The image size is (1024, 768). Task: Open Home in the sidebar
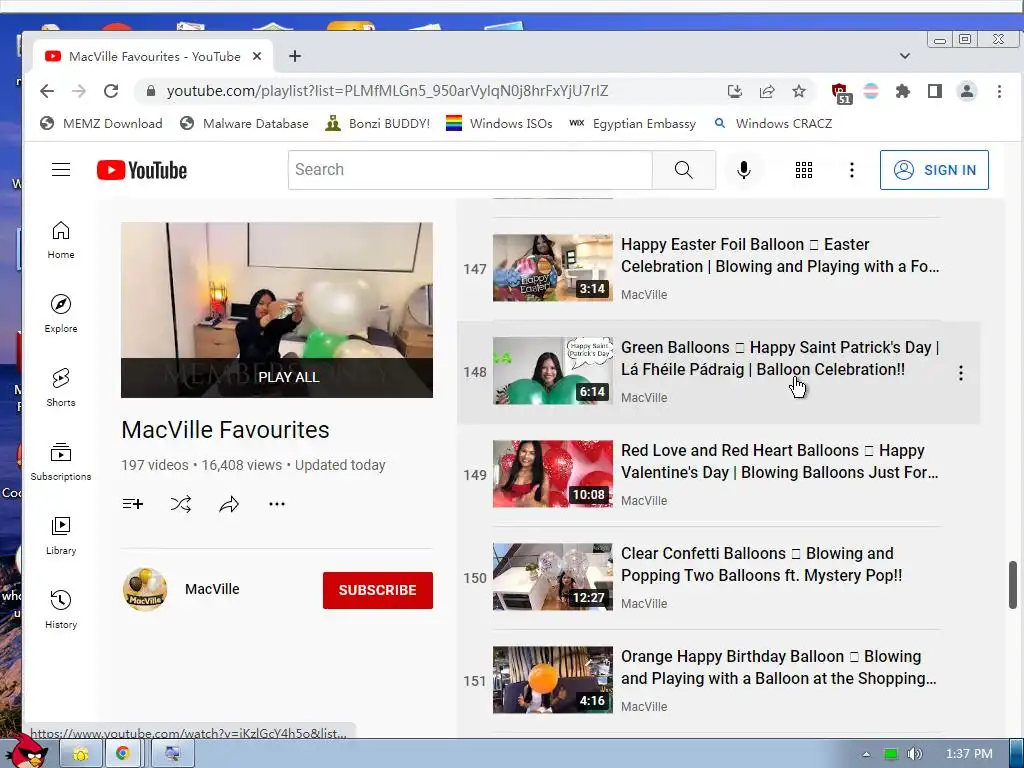[61, 240]
